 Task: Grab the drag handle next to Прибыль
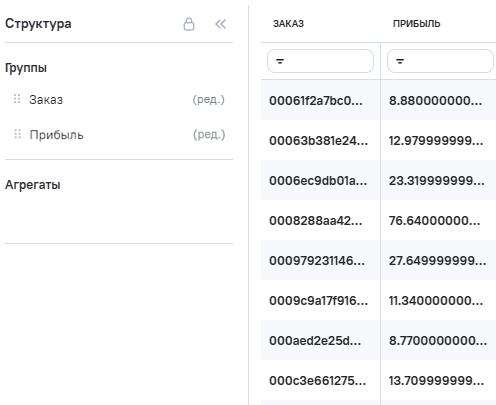pos(17,134)
